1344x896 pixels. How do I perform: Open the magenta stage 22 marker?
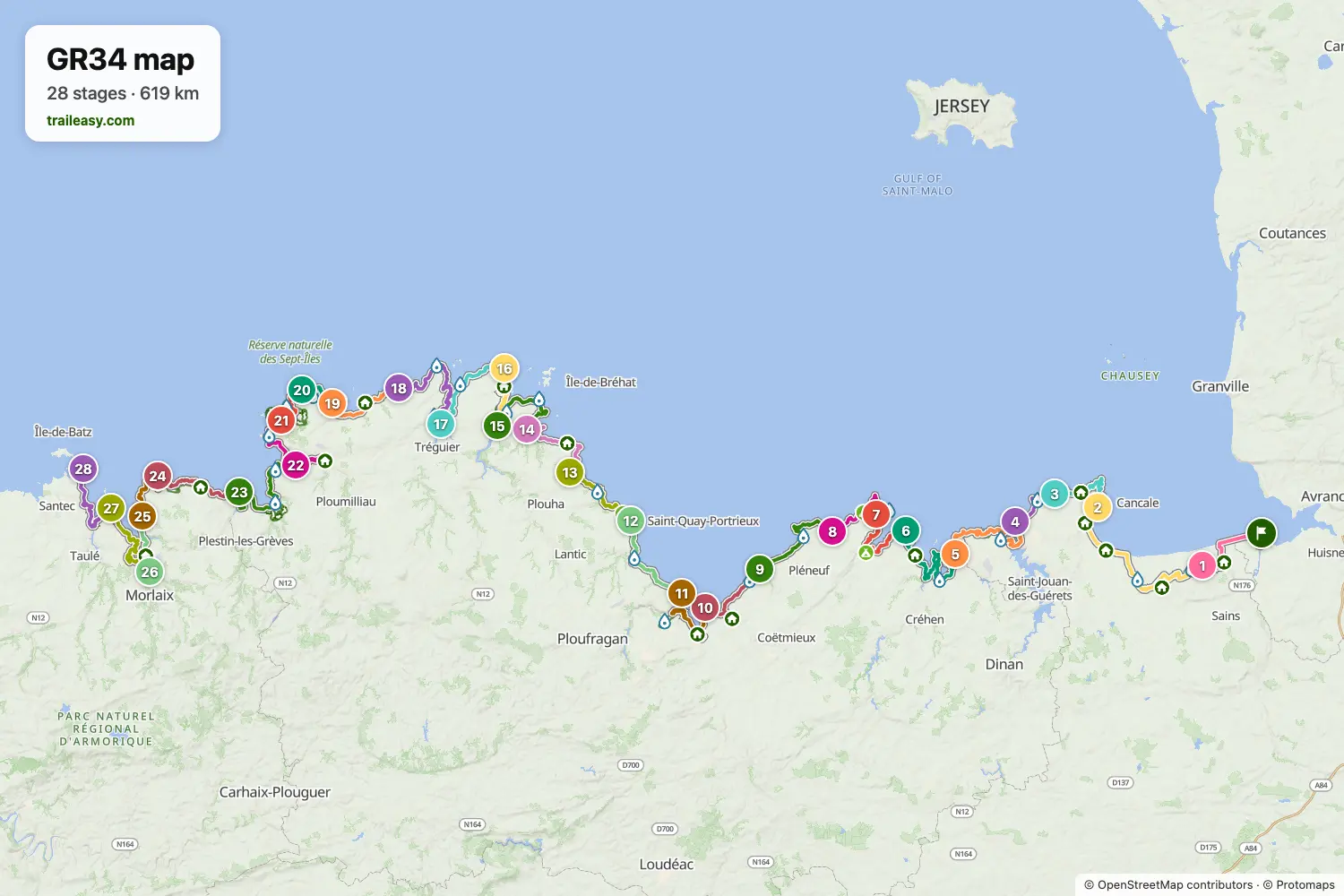click(x=296, y=465)
